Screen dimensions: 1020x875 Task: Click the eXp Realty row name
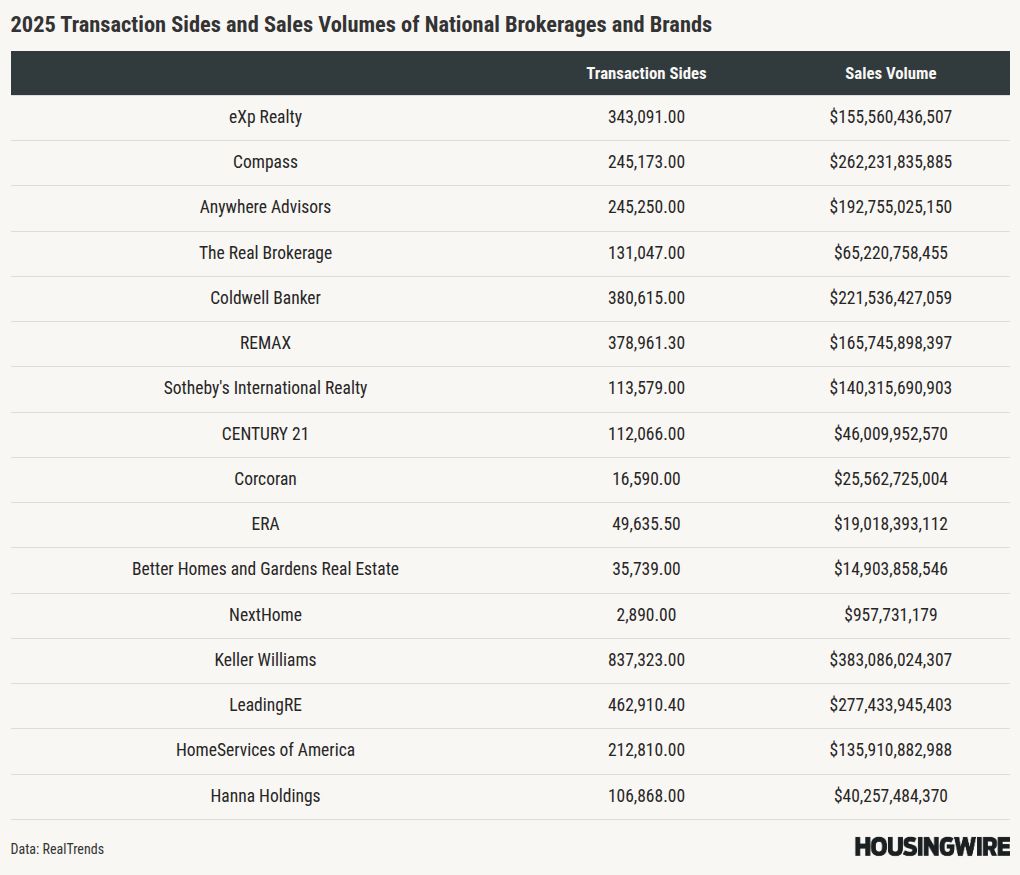coord(265,117)
